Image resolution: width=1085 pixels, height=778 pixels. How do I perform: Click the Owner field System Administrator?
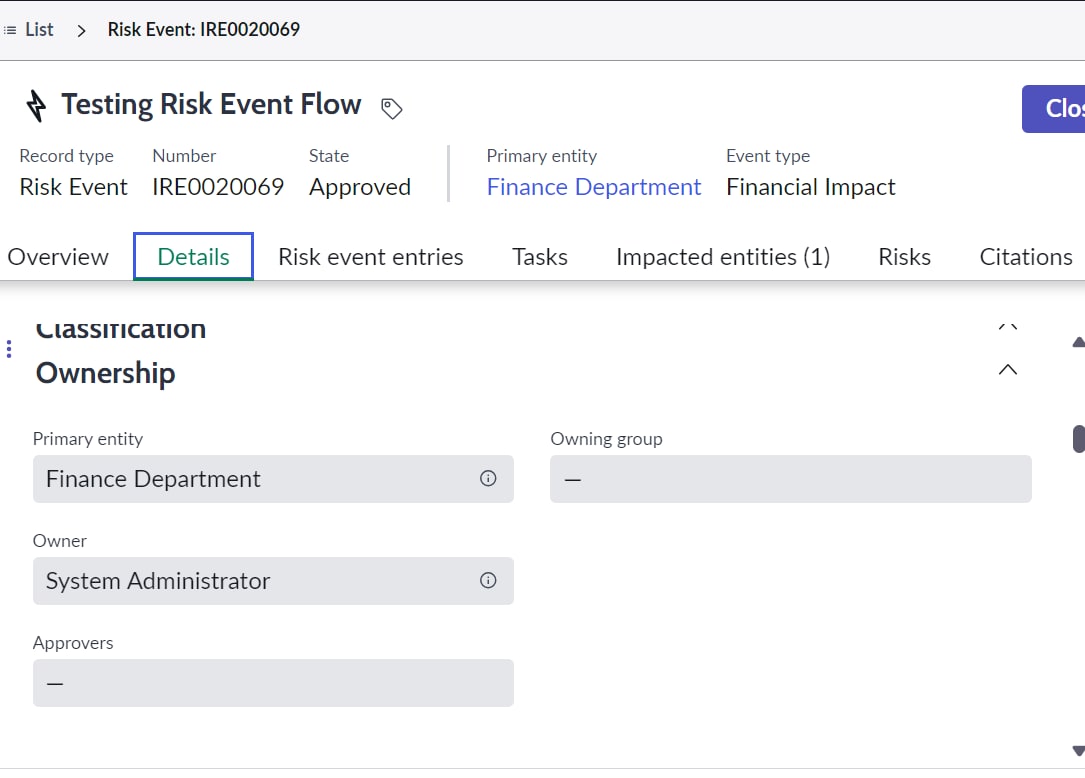tap(273, 581)
